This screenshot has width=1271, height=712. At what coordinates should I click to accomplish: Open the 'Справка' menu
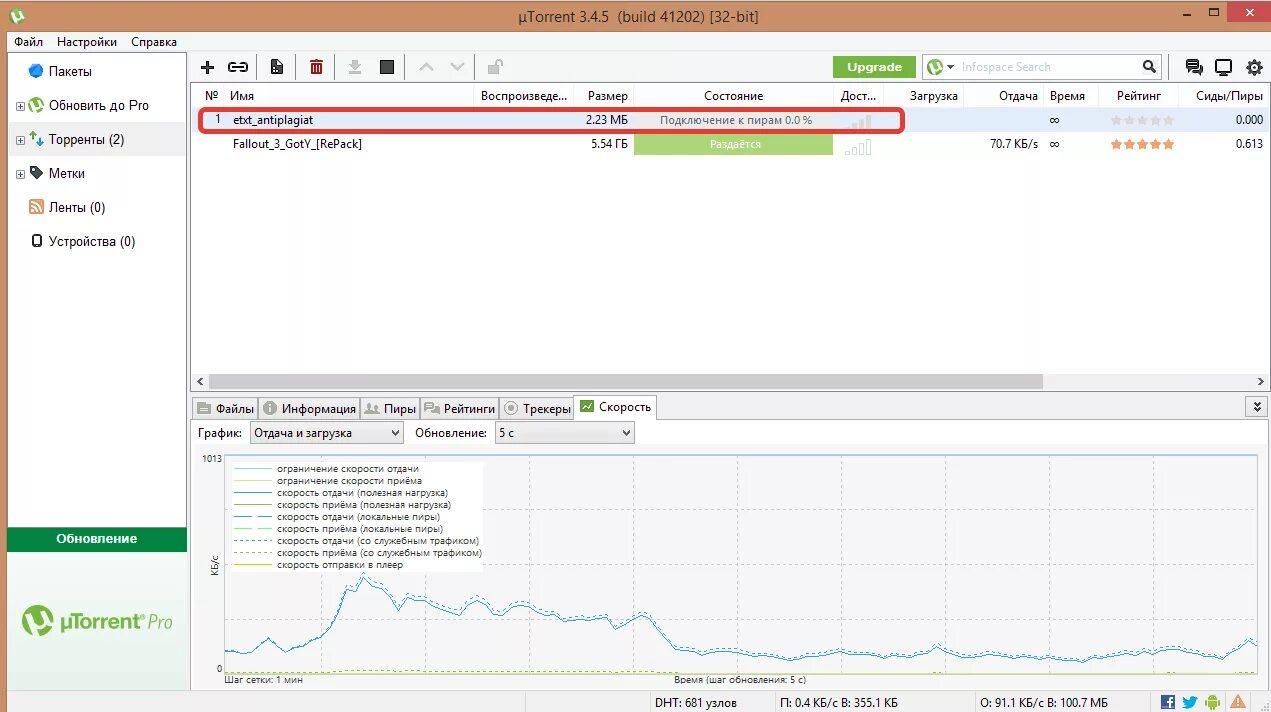click(154, 42)
